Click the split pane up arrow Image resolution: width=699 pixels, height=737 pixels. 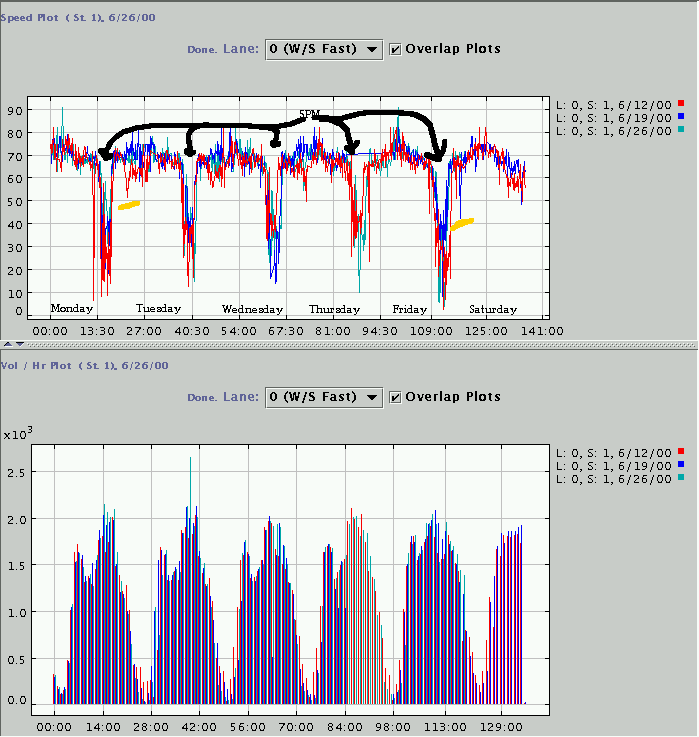point(7,344)
